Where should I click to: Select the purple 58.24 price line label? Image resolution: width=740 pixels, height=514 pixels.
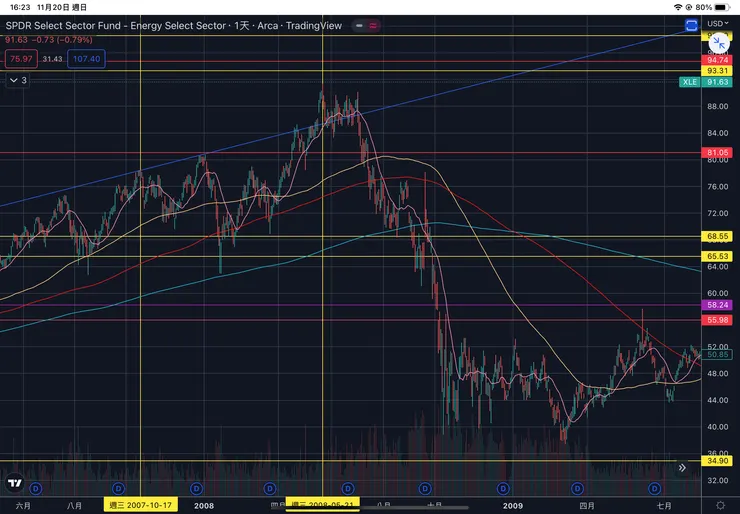point(717,305)
